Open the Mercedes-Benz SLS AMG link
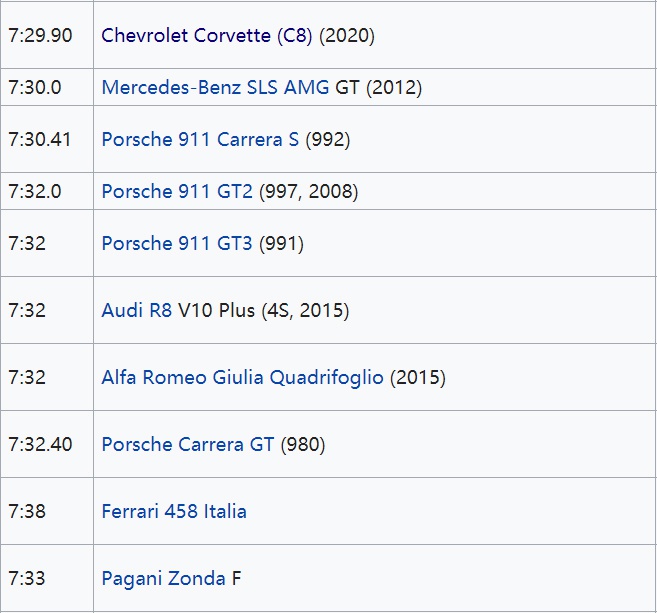Viewport: 657px width, 613px height. click(x=215, y=87)
